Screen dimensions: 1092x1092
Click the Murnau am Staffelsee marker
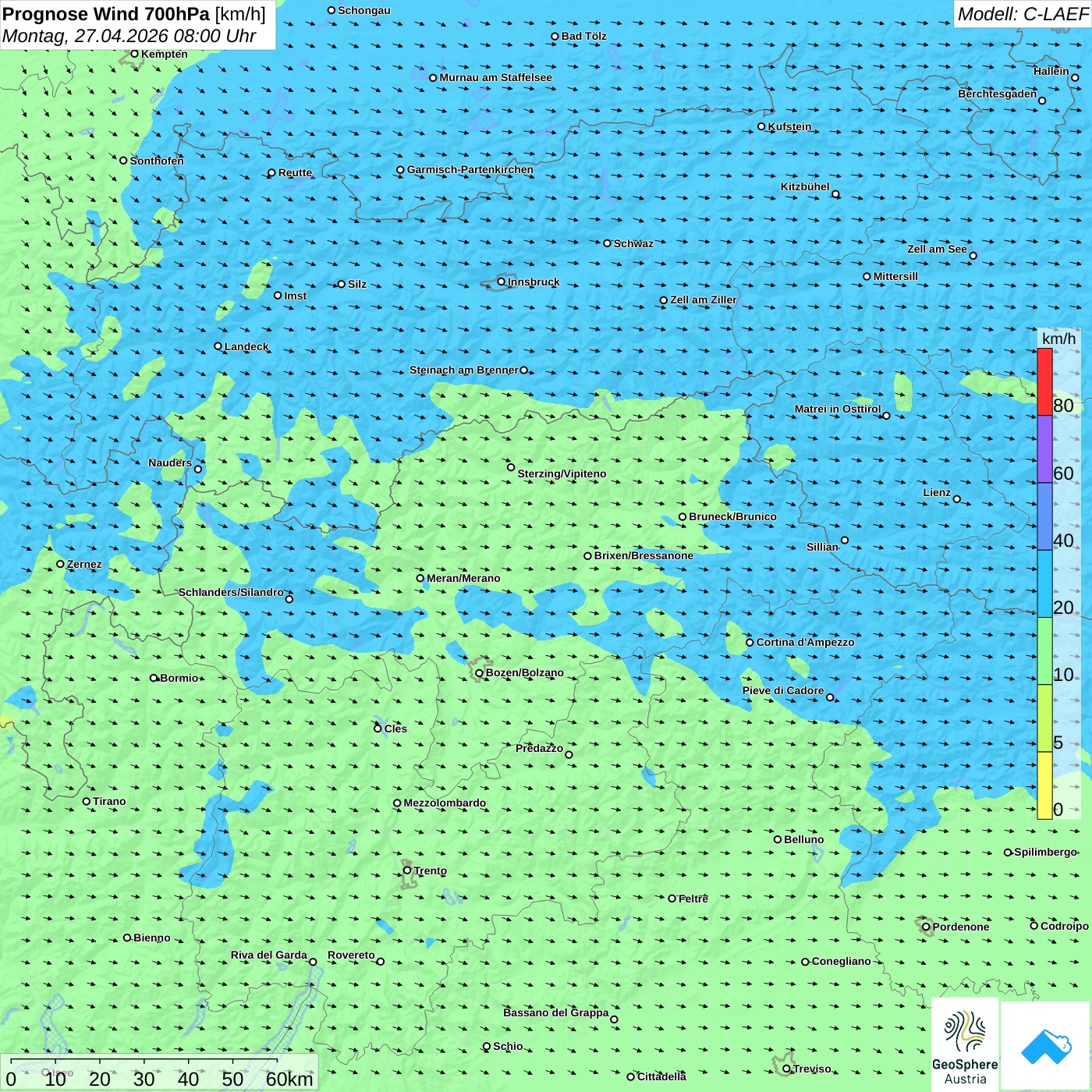point(433,78)
